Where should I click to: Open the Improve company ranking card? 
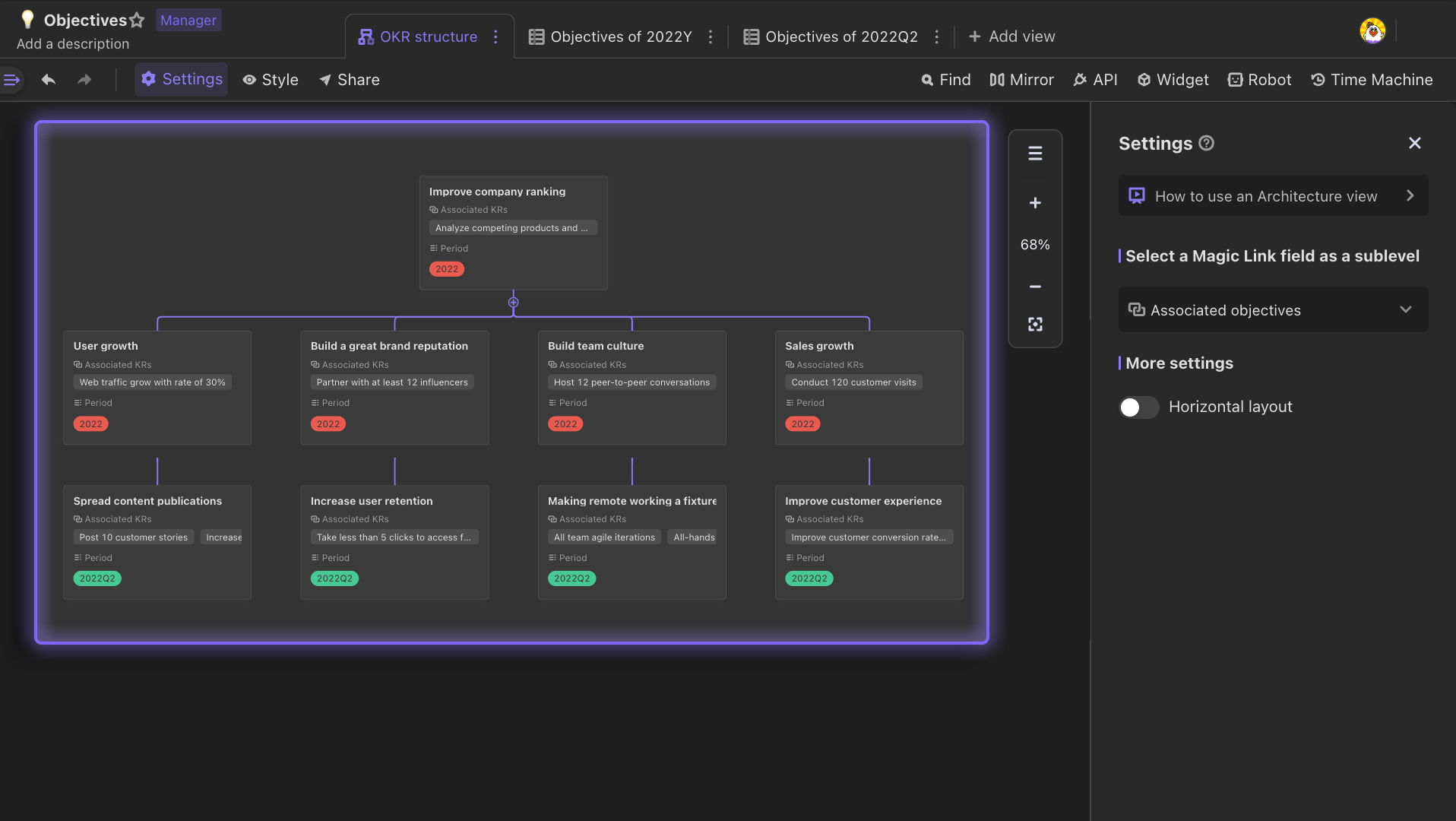[513, 233]
